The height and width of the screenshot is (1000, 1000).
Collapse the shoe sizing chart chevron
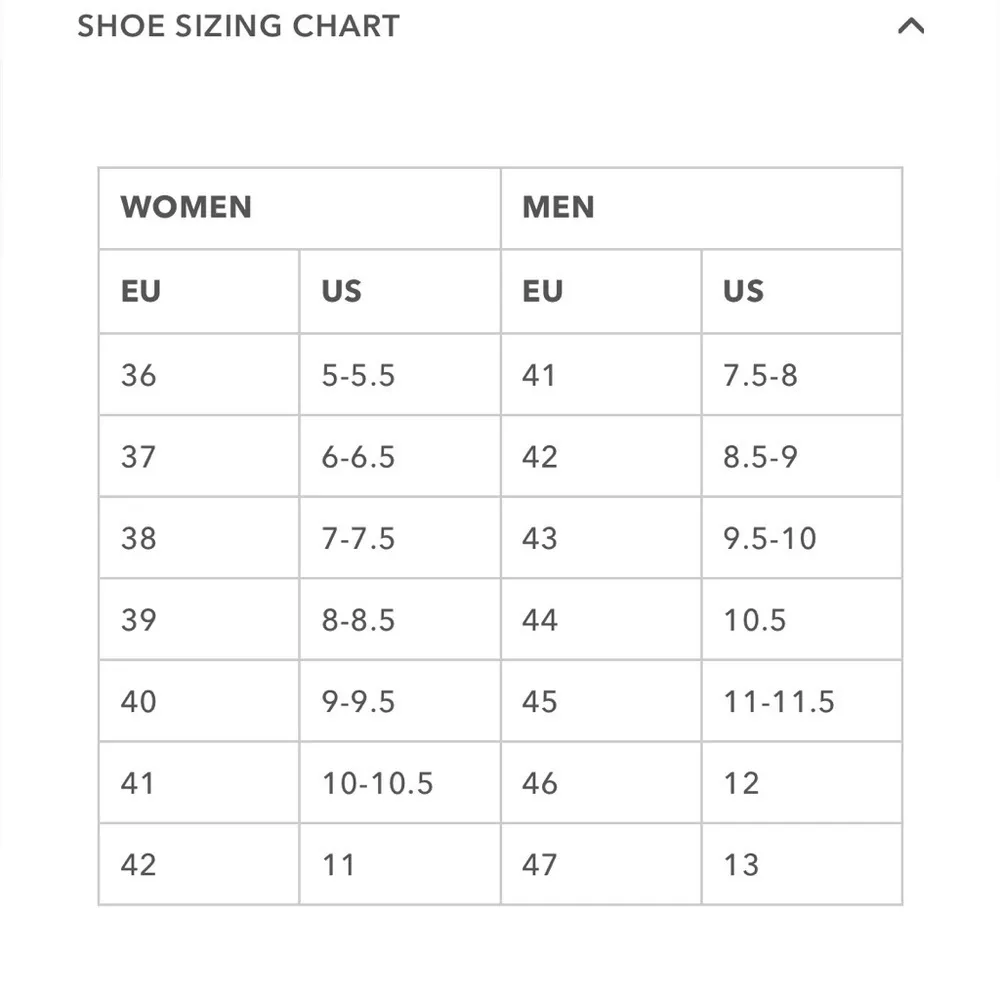click(910, 27)
